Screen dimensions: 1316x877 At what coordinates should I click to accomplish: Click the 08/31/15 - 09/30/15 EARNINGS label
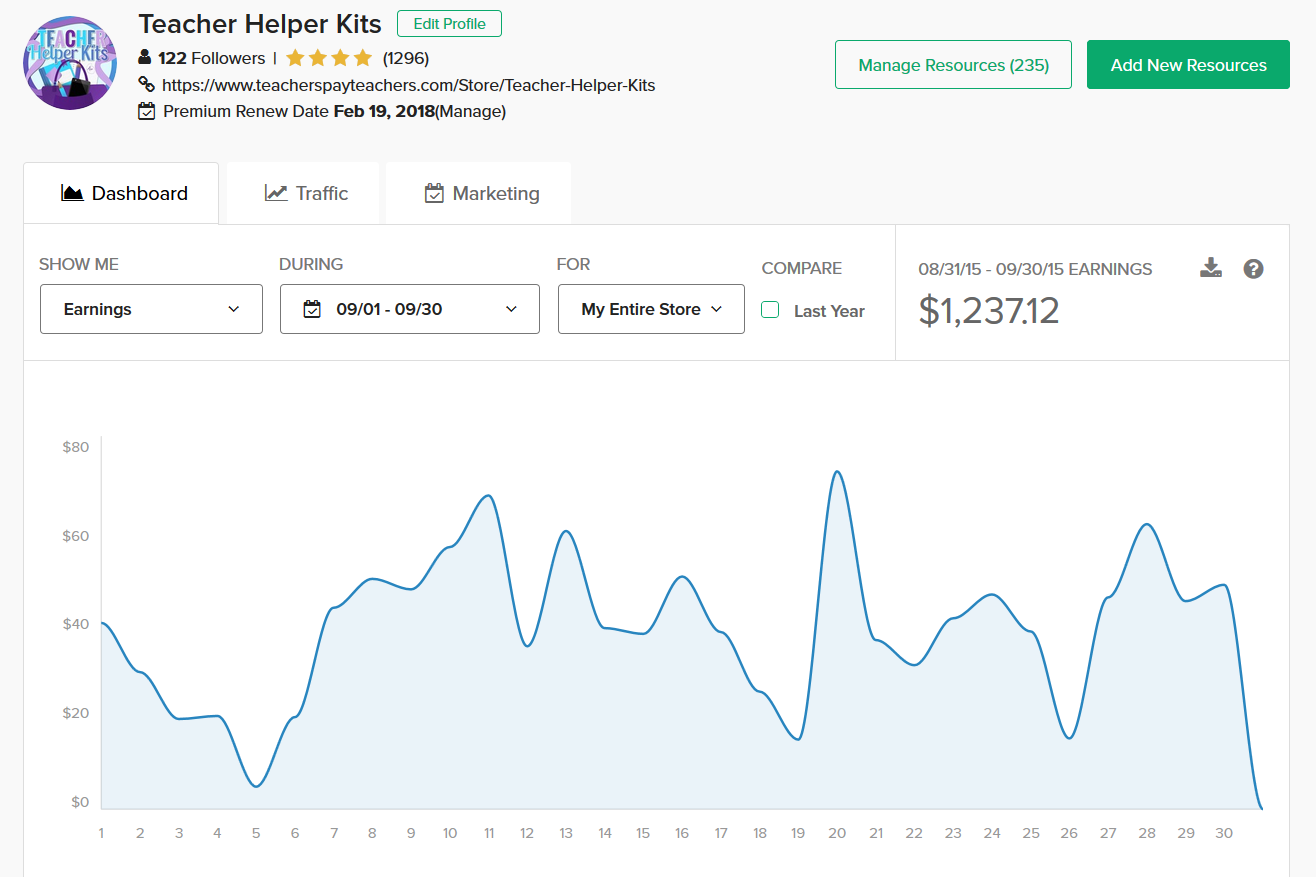pyautogui.click(x=1035, y=269)
